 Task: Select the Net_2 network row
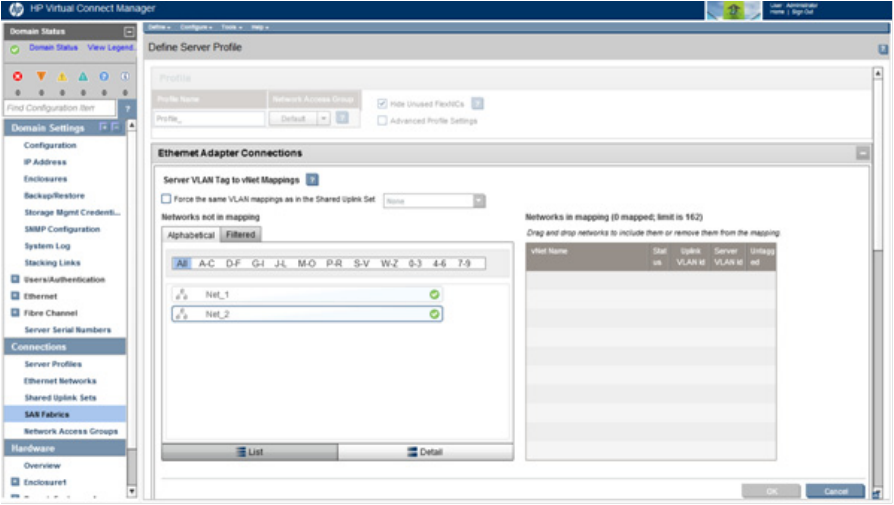(307, 314)
